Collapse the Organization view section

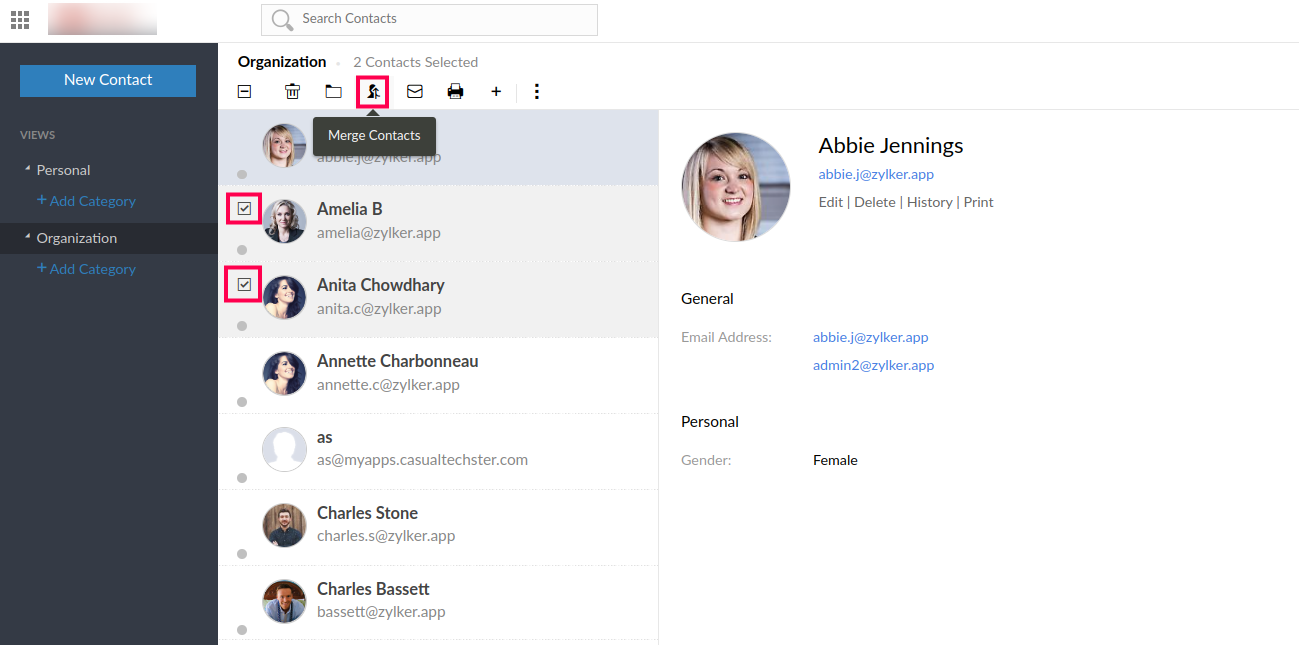point(28,238)
